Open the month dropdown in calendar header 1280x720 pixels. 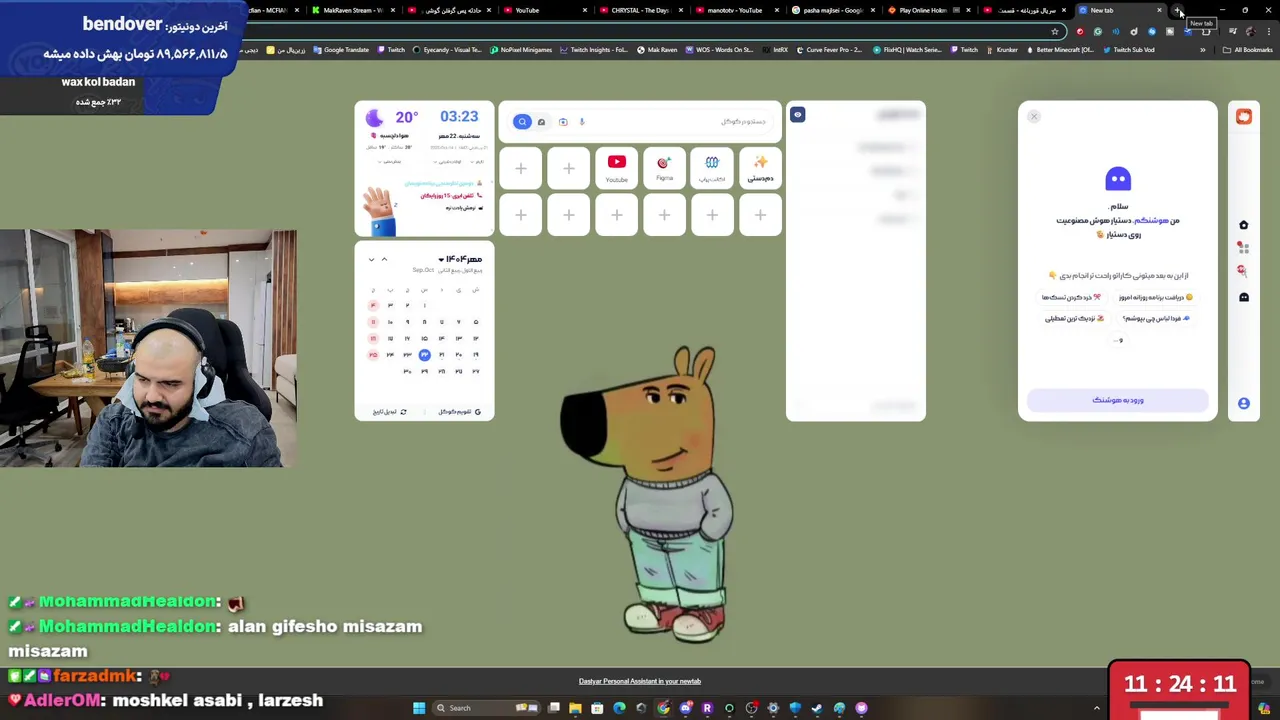tap(460, 259)
